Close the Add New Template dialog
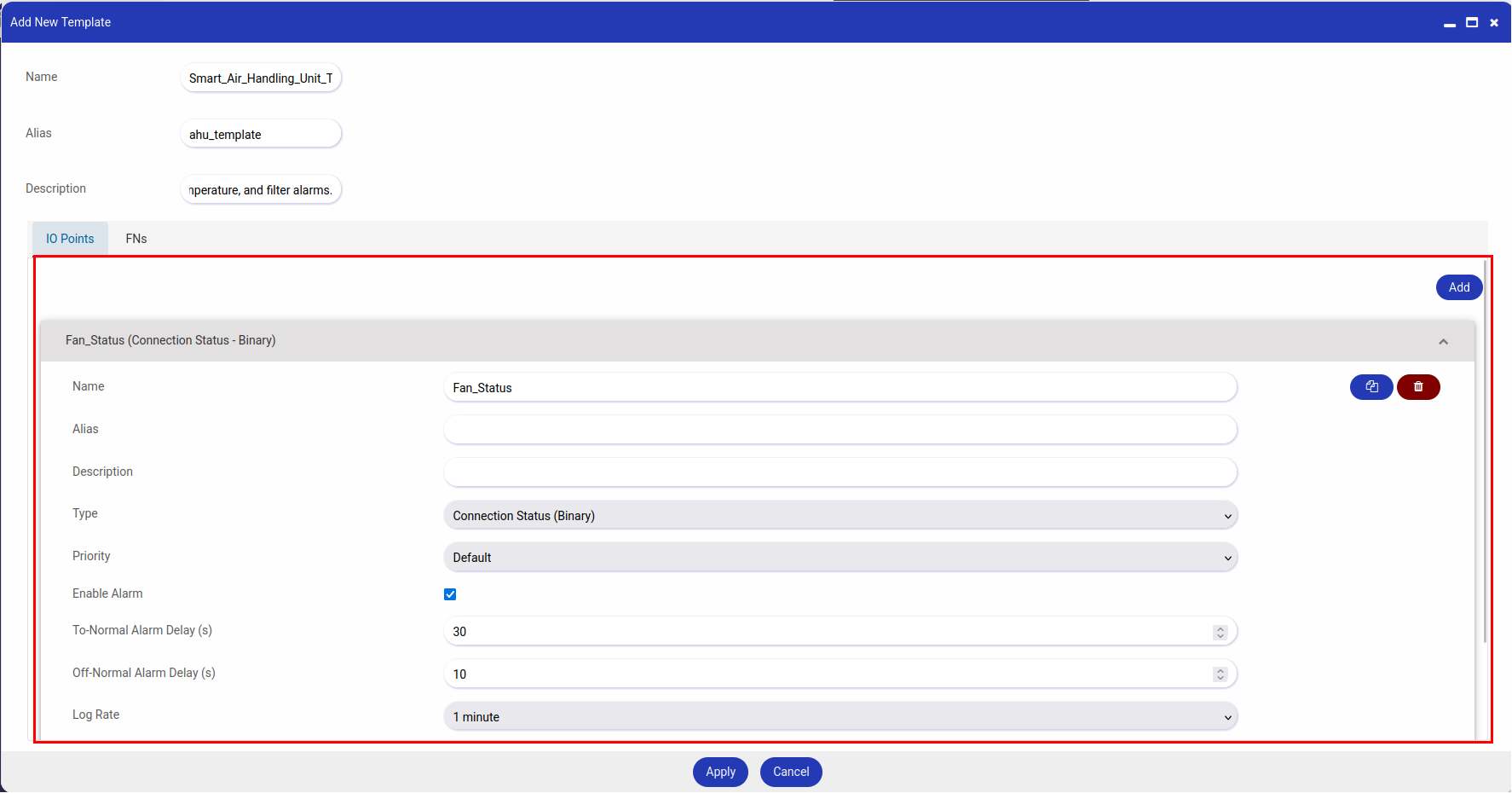This screenshot has height=793, width=1512. coord(1494,23)
